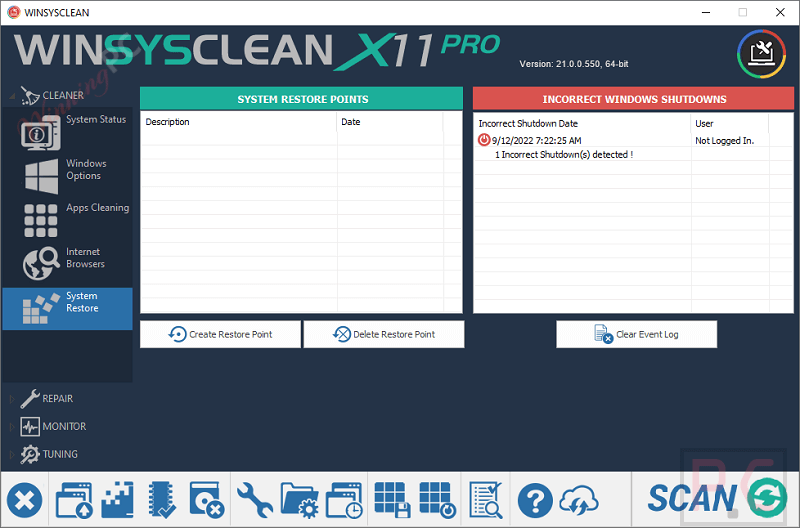The image size is (800, 528).
Task: Click the checklist with magnifier report icon
Action: click(x=485, y=500)
